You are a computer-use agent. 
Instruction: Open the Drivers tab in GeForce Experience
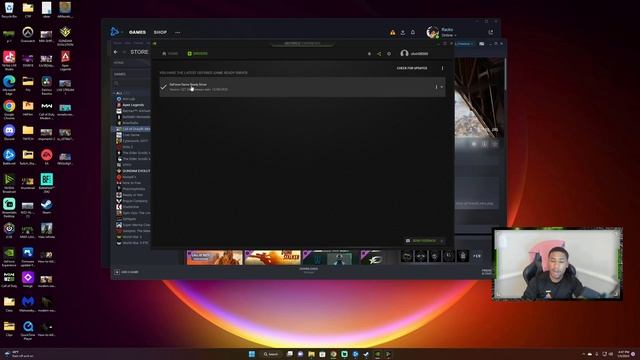pos(198,53)
